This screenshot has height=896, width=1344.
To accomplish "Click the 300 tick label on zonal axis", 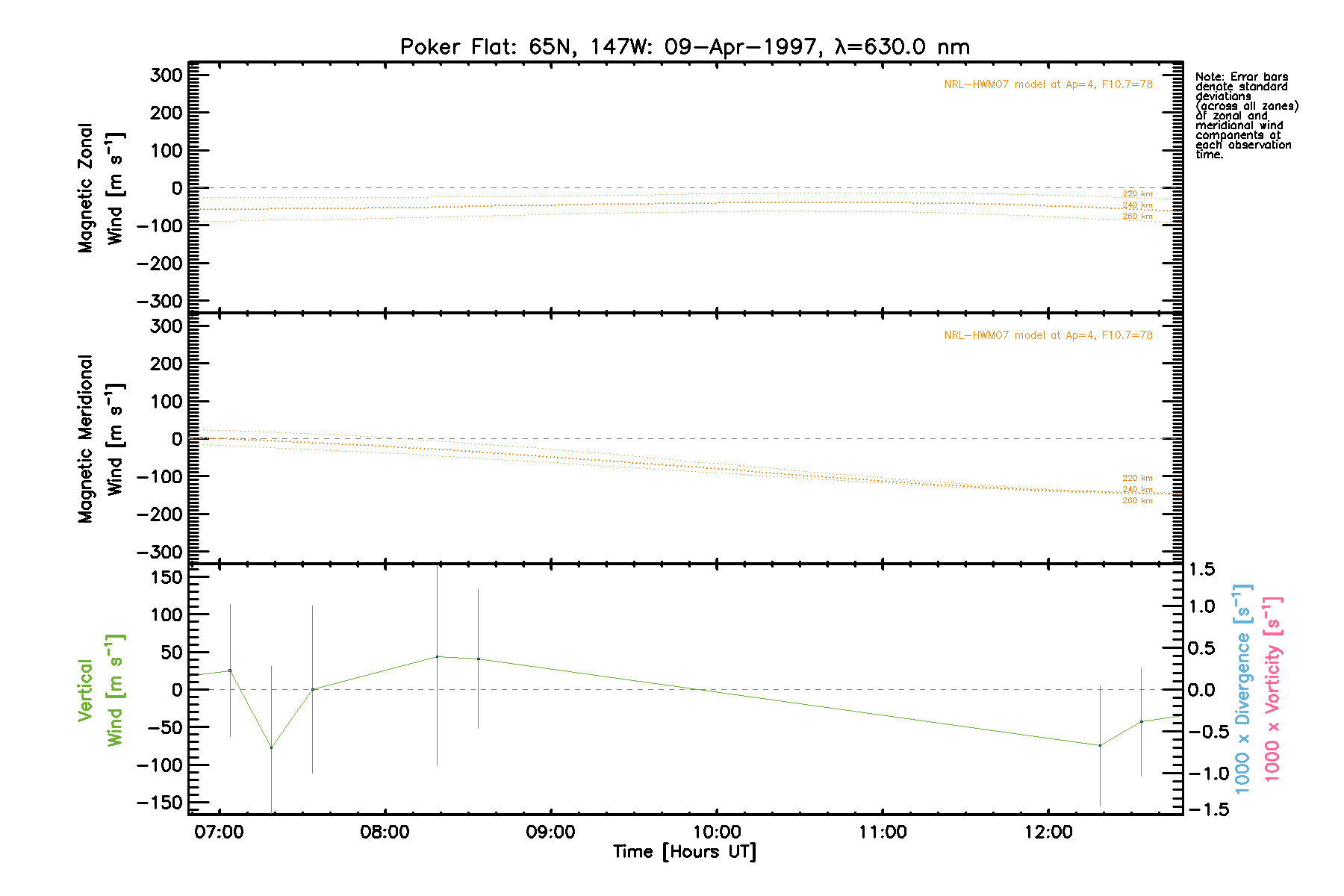I will (x=166, y=75).
